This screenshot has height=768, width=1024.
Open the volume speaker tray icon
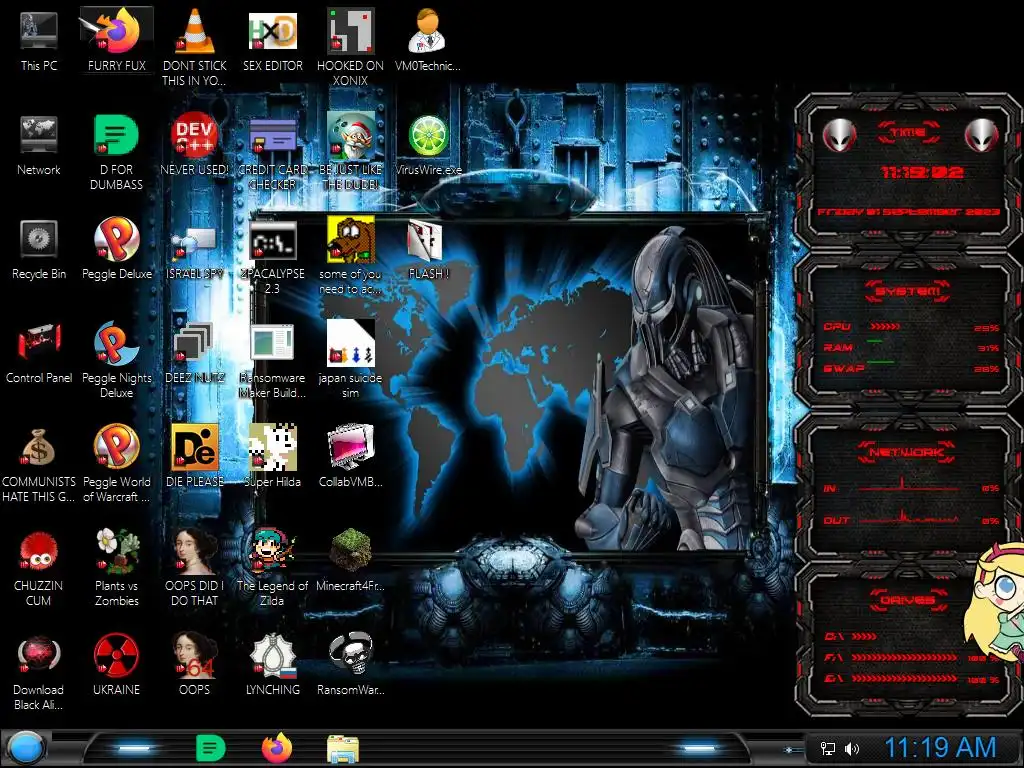852,748
